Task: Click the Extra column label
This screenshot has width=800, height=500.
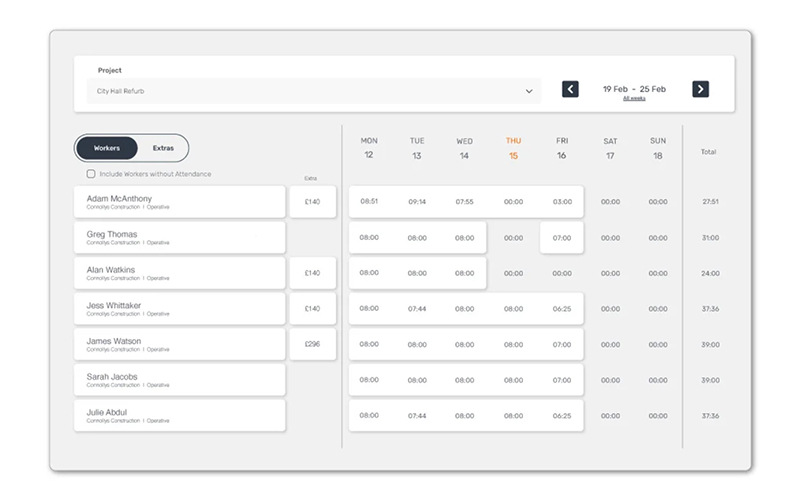Action: [x=311, y=179]
